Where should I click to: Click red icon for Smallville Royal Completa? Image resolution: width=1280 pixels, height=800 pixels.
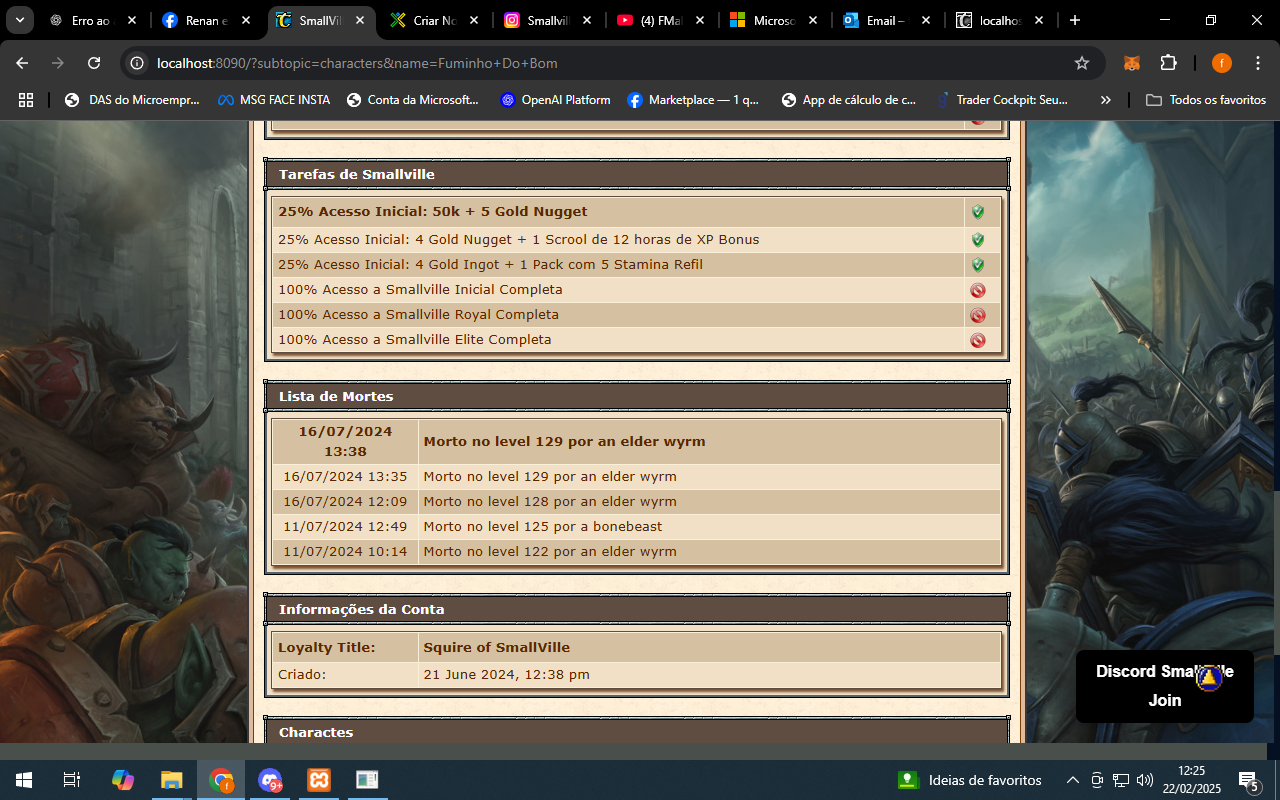click(x=978, y=315)
